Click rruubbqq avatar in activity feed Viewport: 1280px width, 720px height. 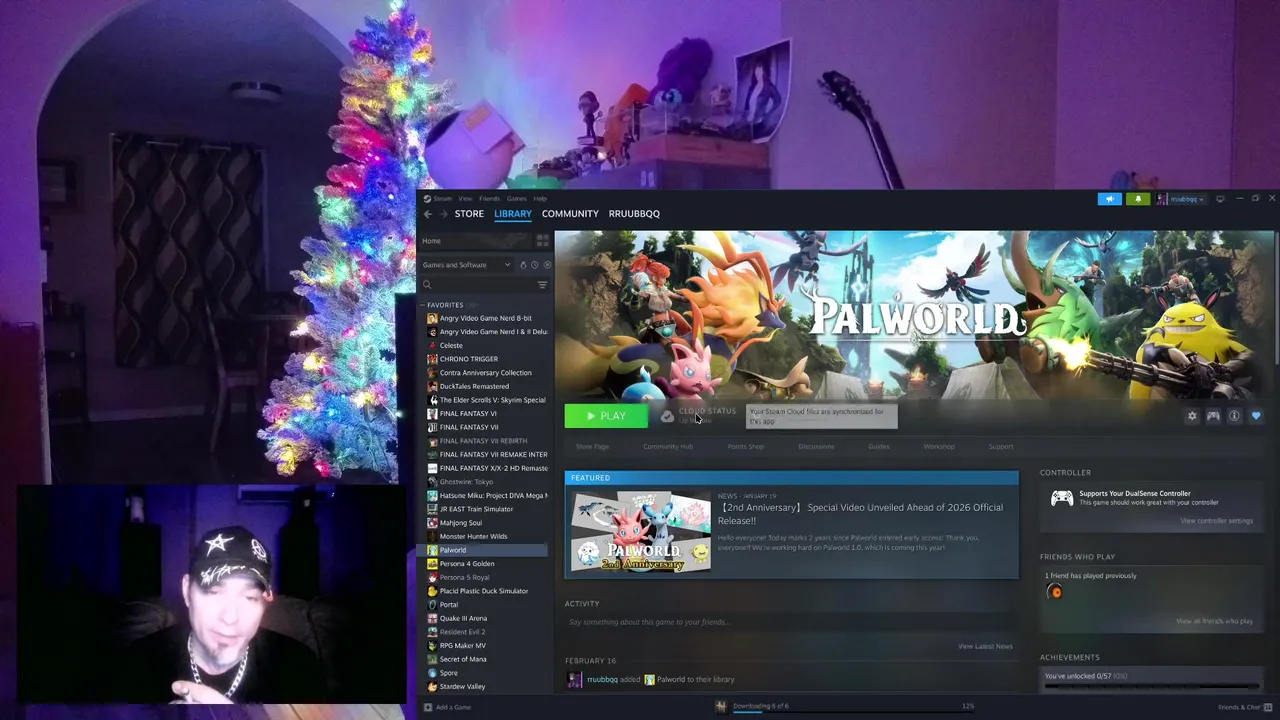click(575, 680)
